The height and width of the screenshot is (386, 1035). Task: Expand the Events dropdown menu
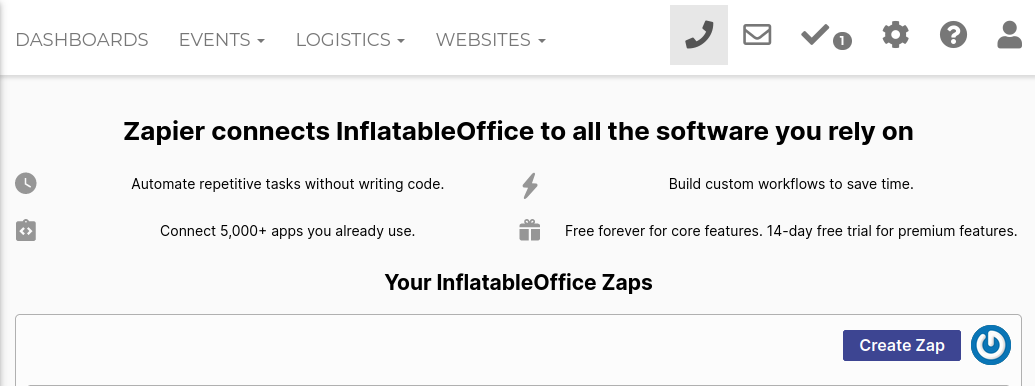[x=222, y=40]
